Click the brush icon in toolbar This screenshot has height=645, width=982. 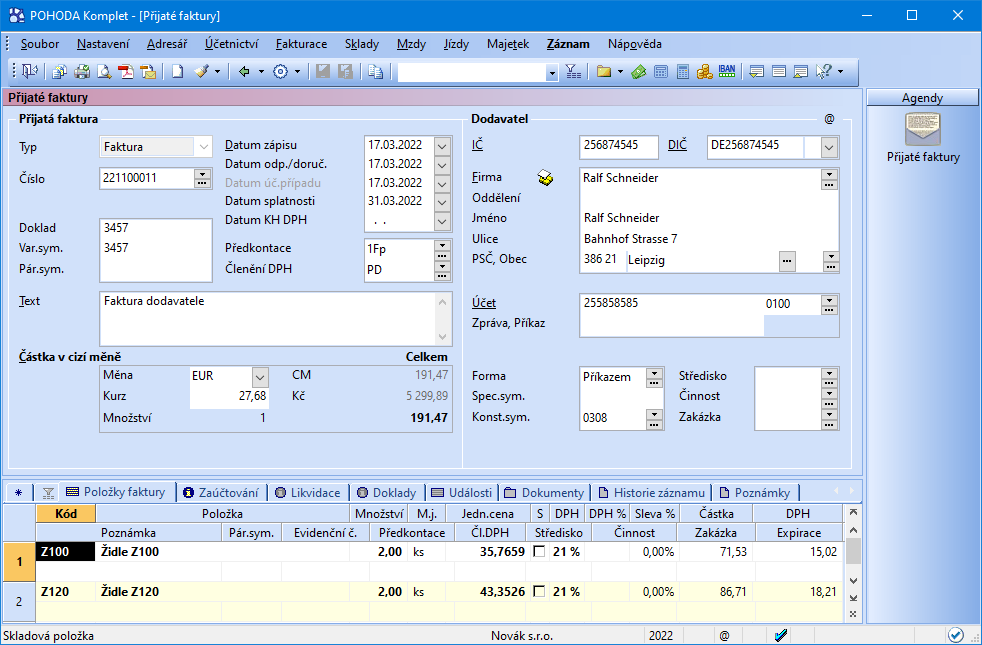pyautogui.click(x=201, y=71)
